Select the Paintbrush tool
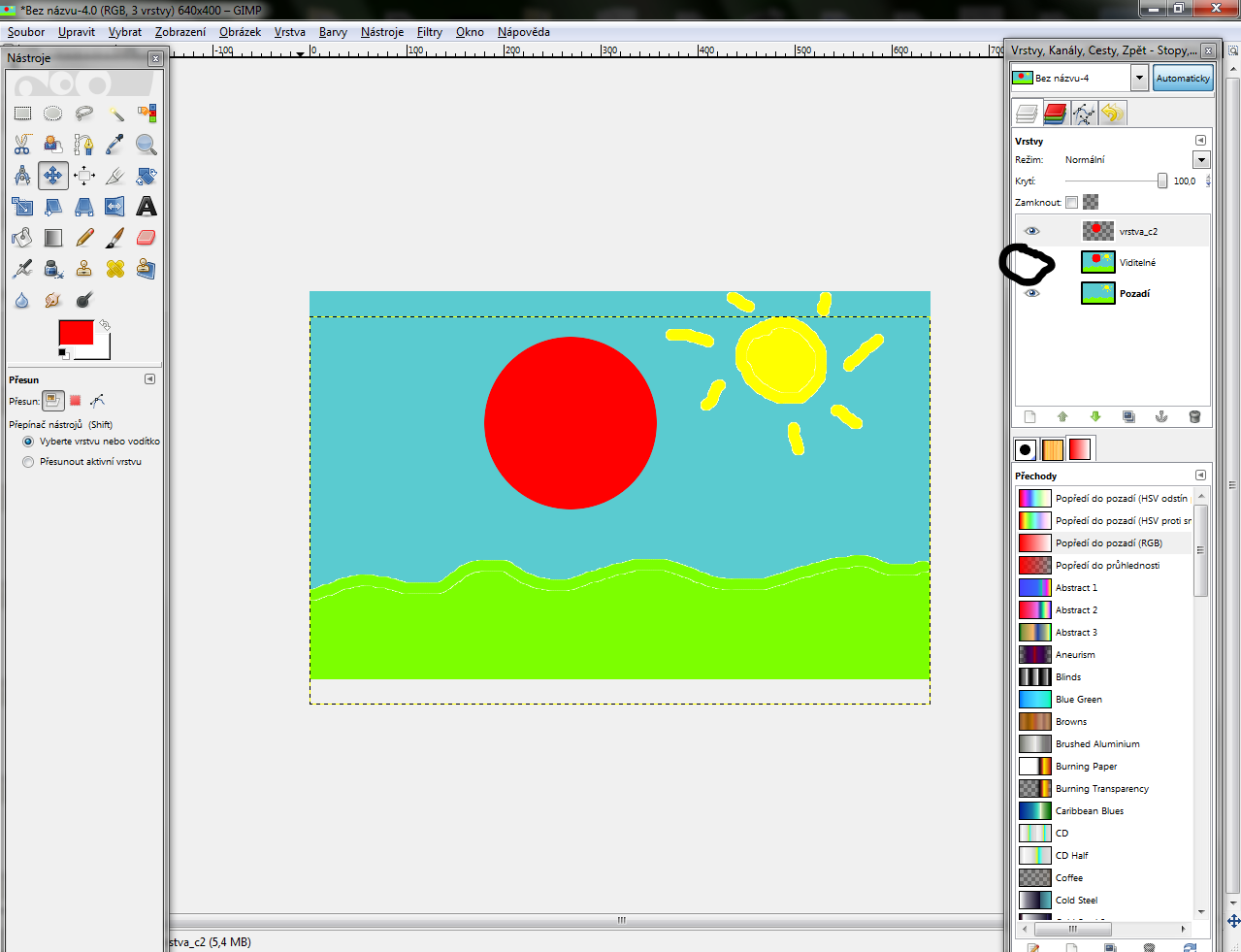The width and height of the screenshot is (1241, 952). (x=115, y=238)
